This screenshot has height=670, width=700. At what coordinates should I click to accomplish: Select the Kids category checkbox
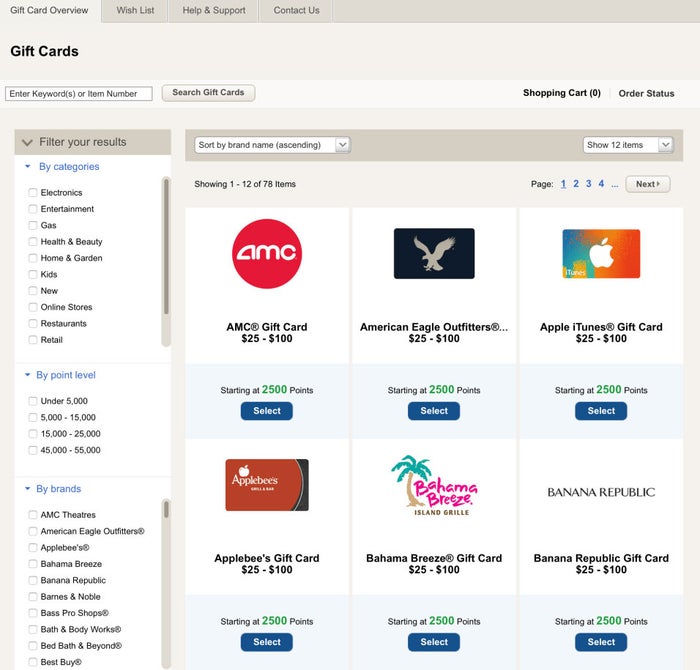click(33, 275)
